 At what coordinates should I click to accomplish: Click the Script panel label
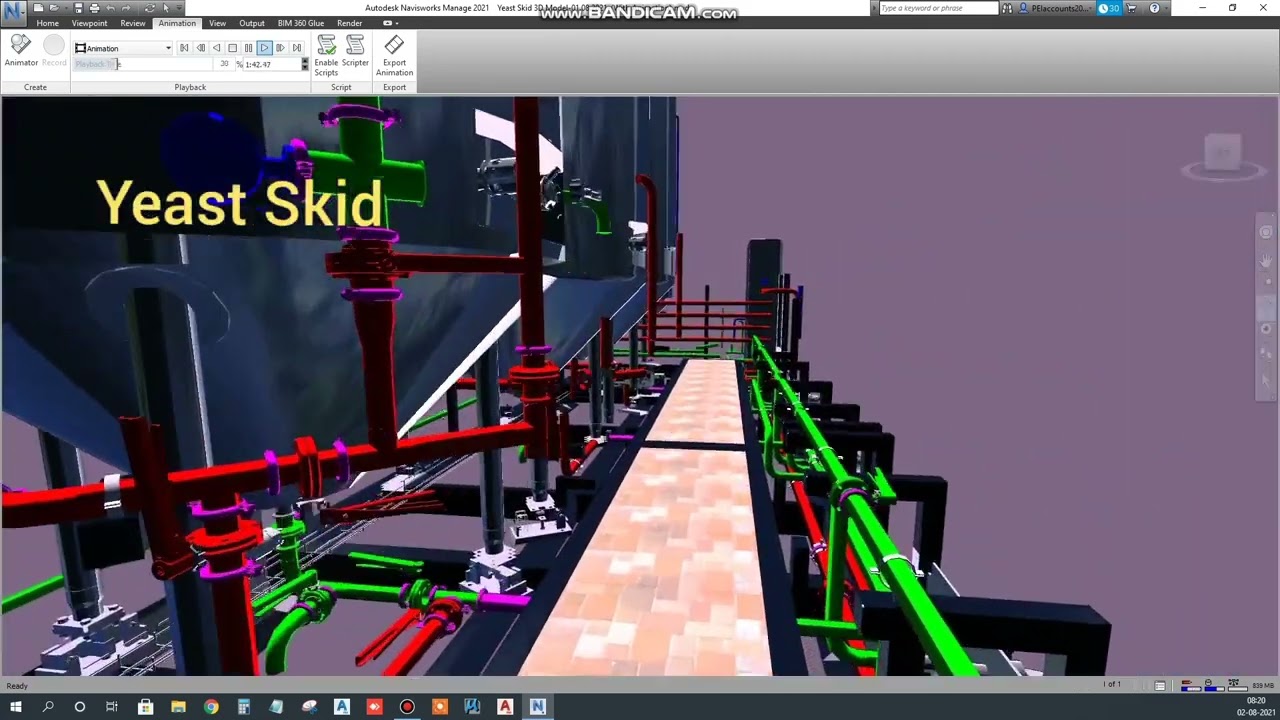point(341,87)
